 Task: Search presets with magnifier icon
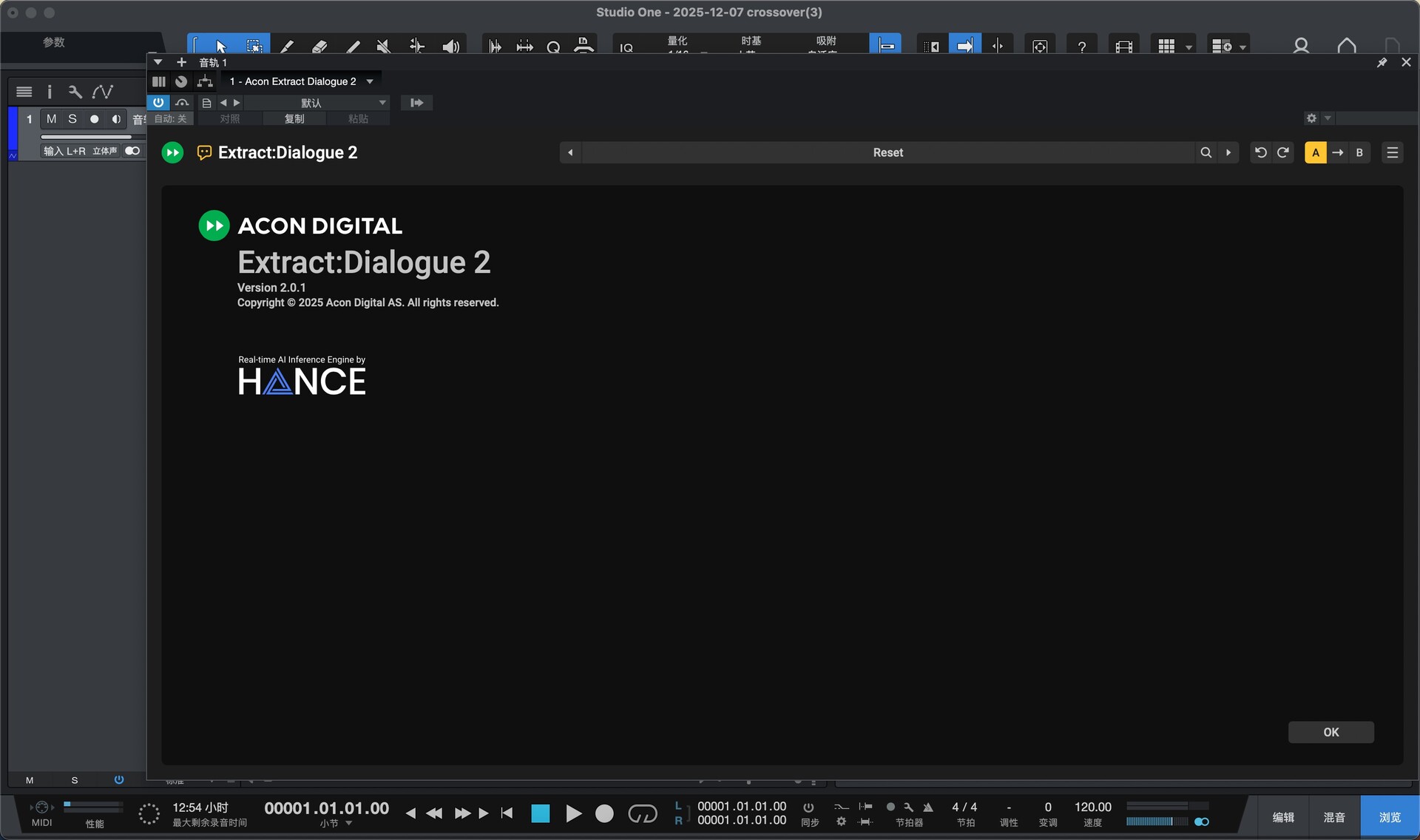coord(1206,152)
